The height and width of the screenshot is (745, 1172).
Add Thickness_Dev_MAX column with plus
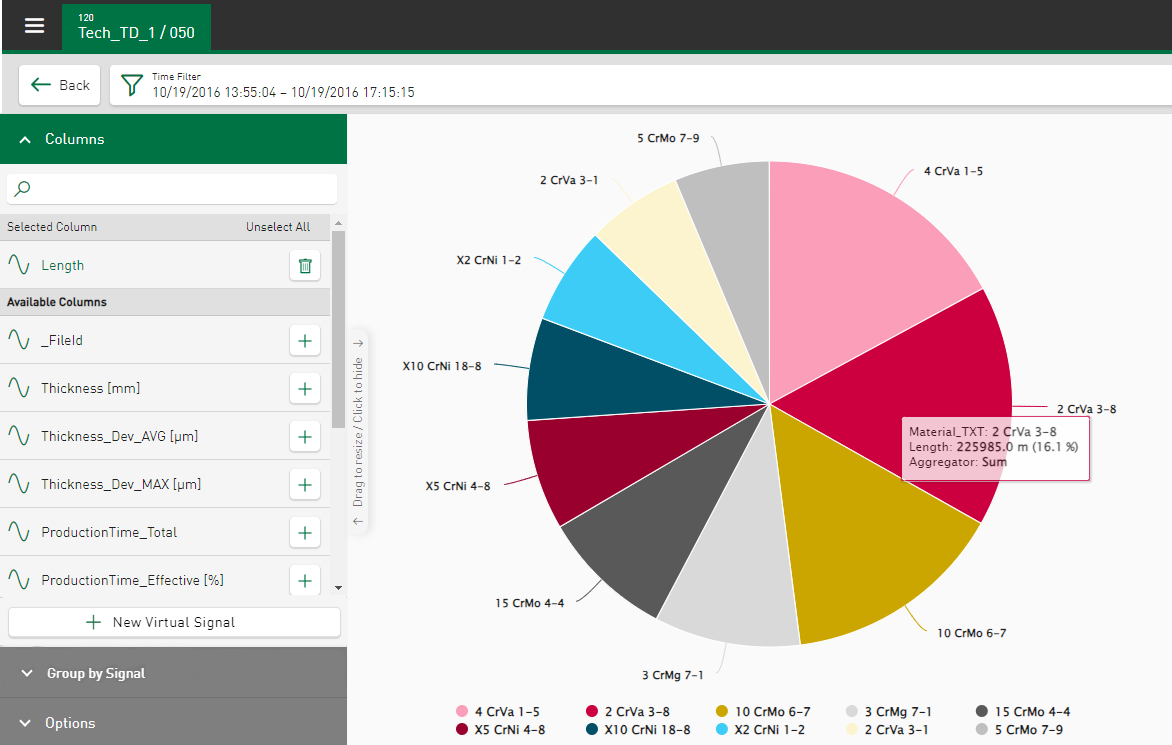tap(305, 484)
